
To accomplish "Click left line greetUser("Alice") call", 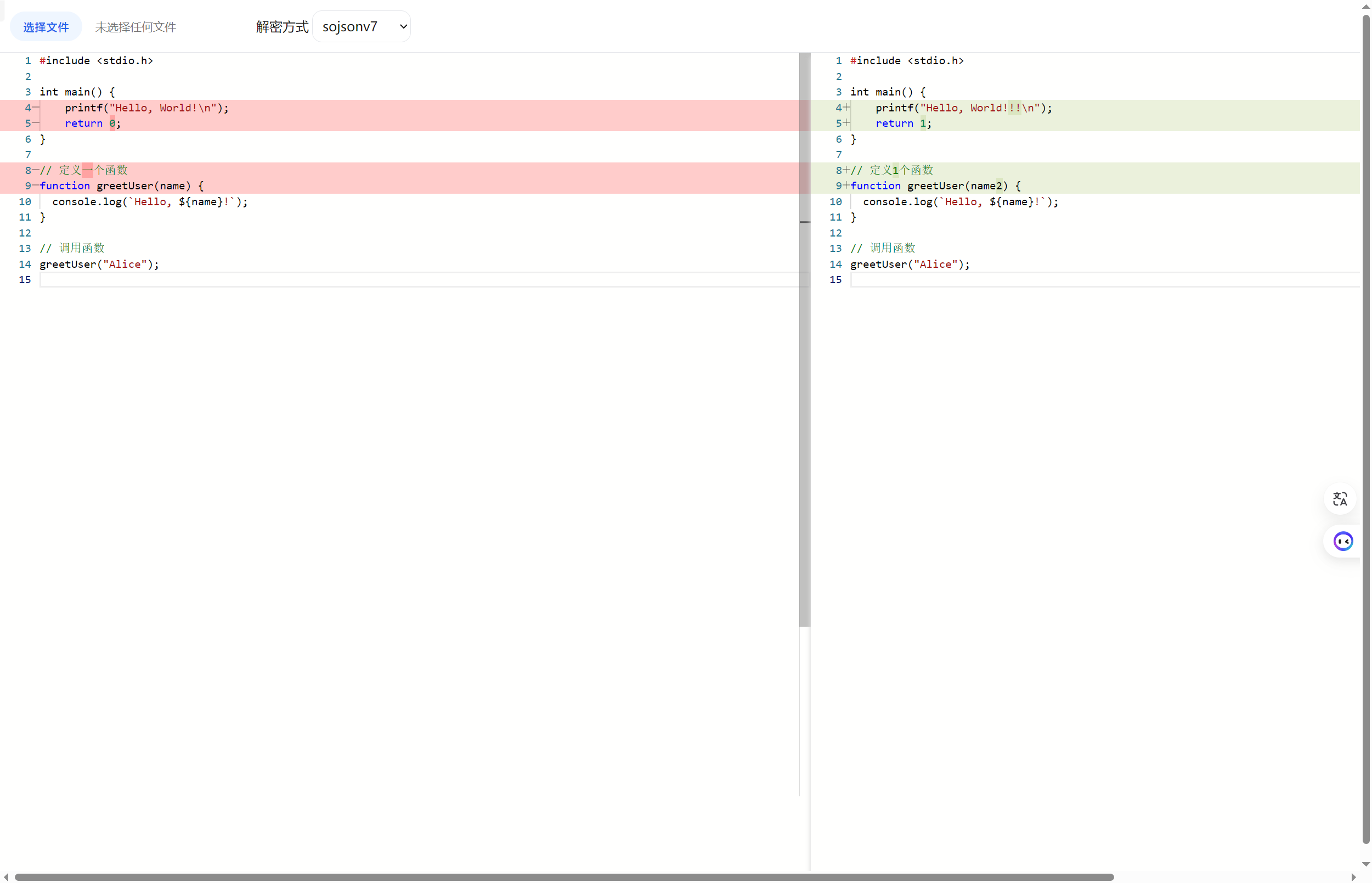I will [99, 265].
